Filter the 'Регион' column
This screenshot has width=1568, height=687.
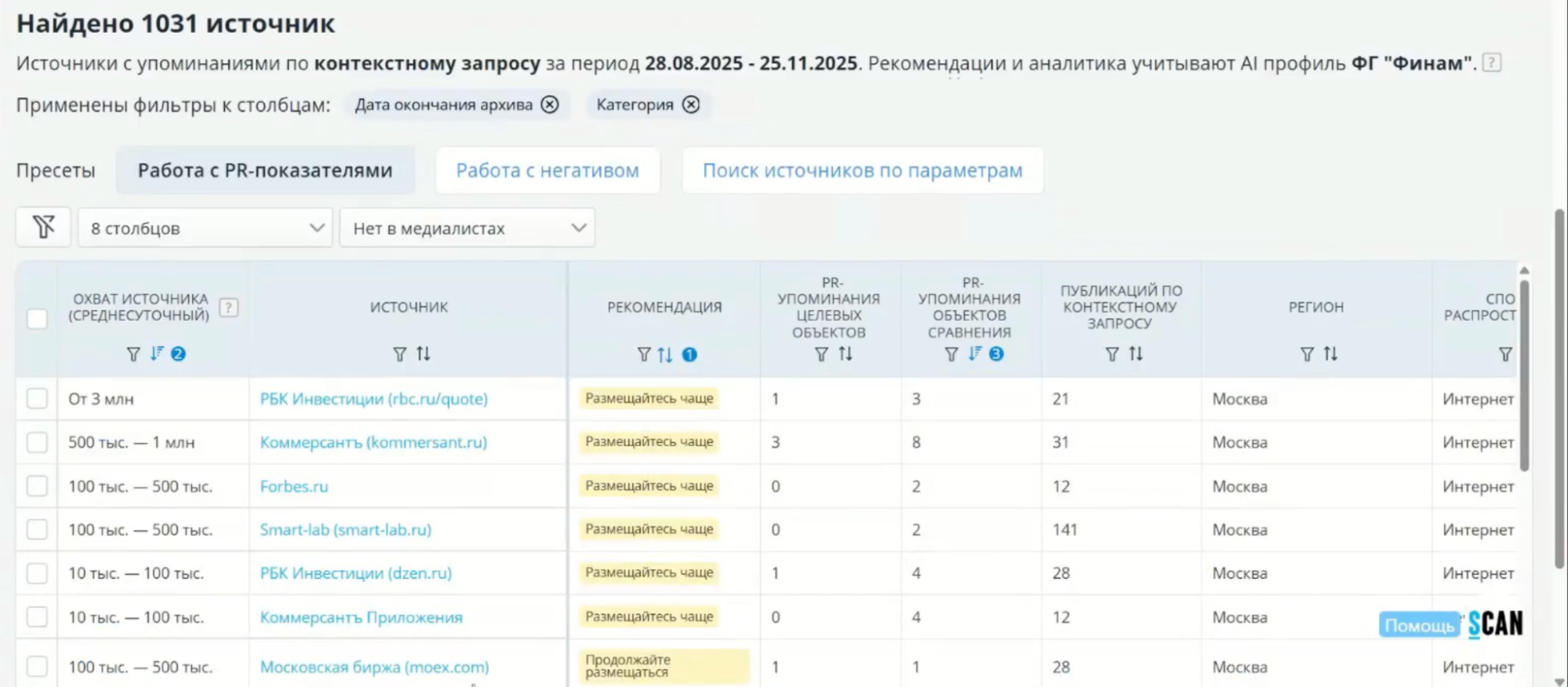click(x=1307, y=354)
